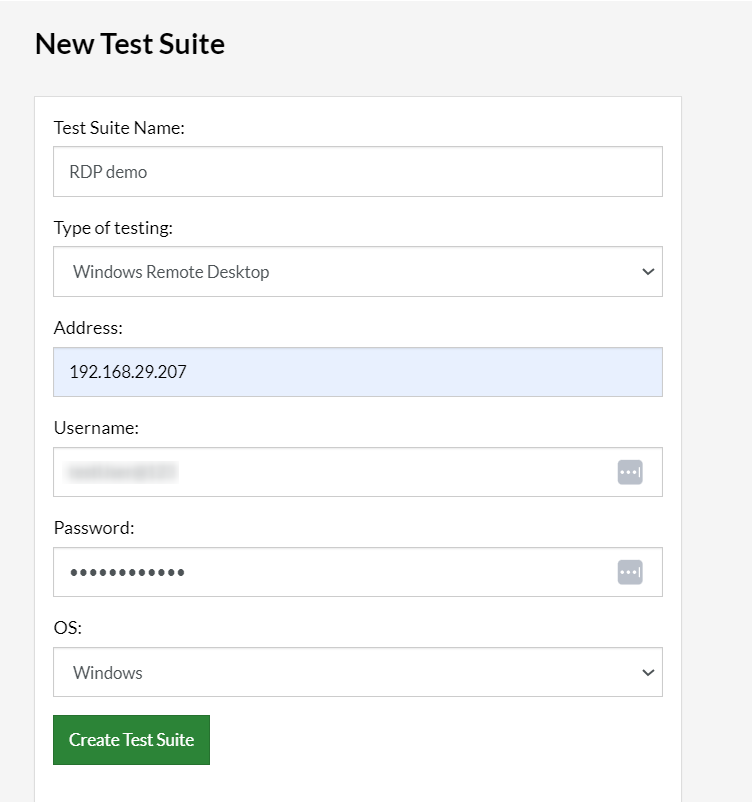This screenshot has height=802, width=752.
Task: Click the "Password:" label
Action: click(x=94, y=528)
